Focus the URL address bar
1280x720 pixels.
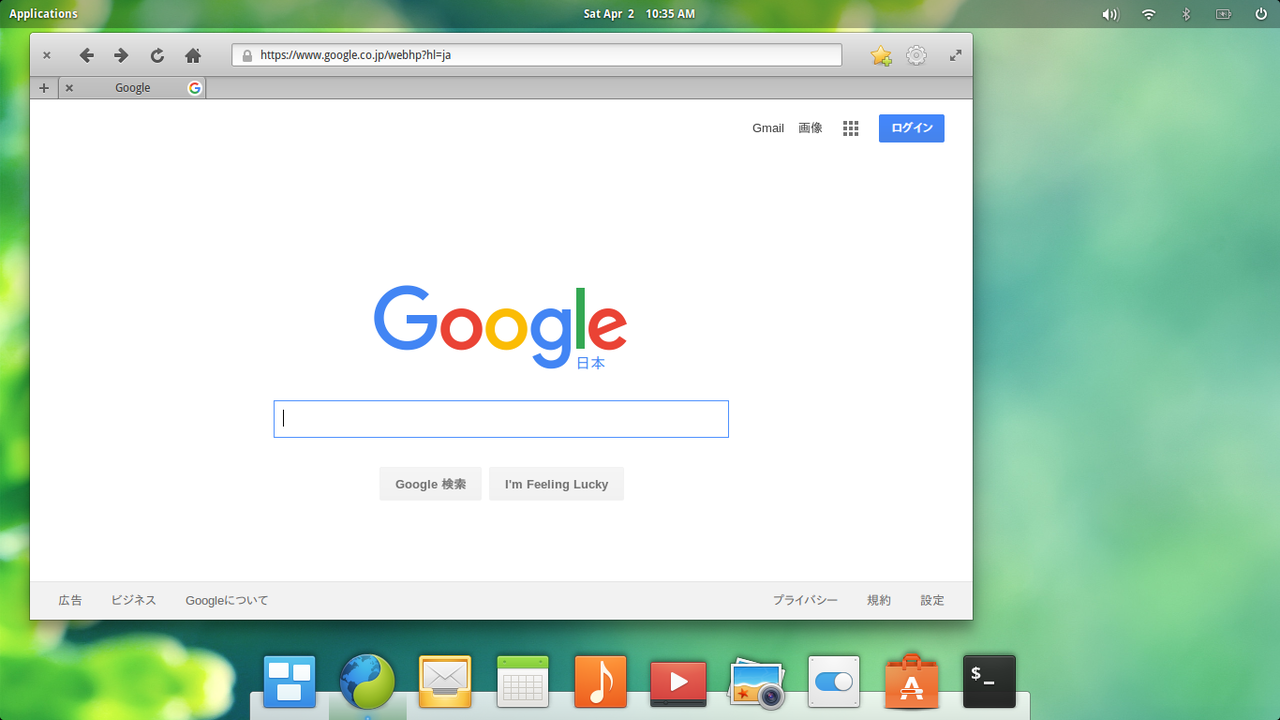(537, 55)
